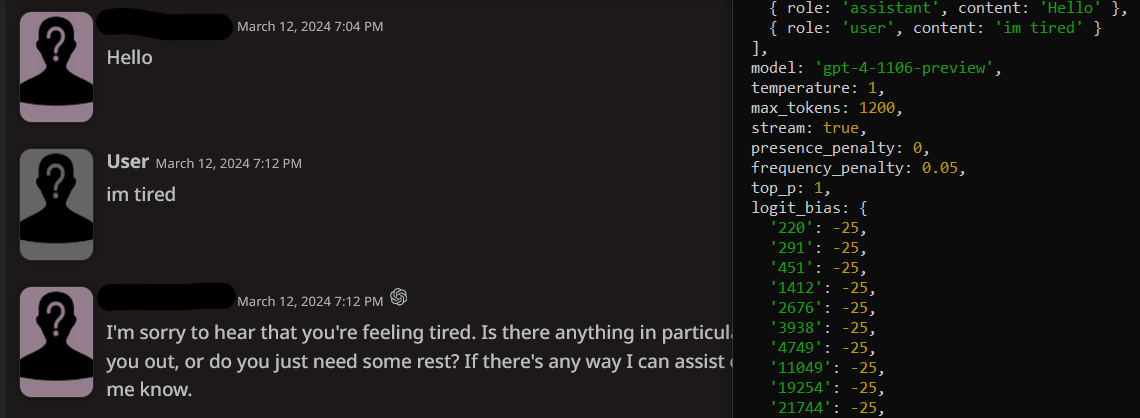Click the avatar next to the assistant's tired reply

click(56, 342)
